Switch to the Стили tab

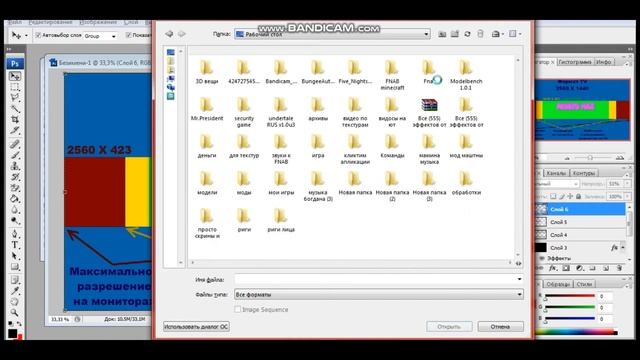[x=584, y=284]
